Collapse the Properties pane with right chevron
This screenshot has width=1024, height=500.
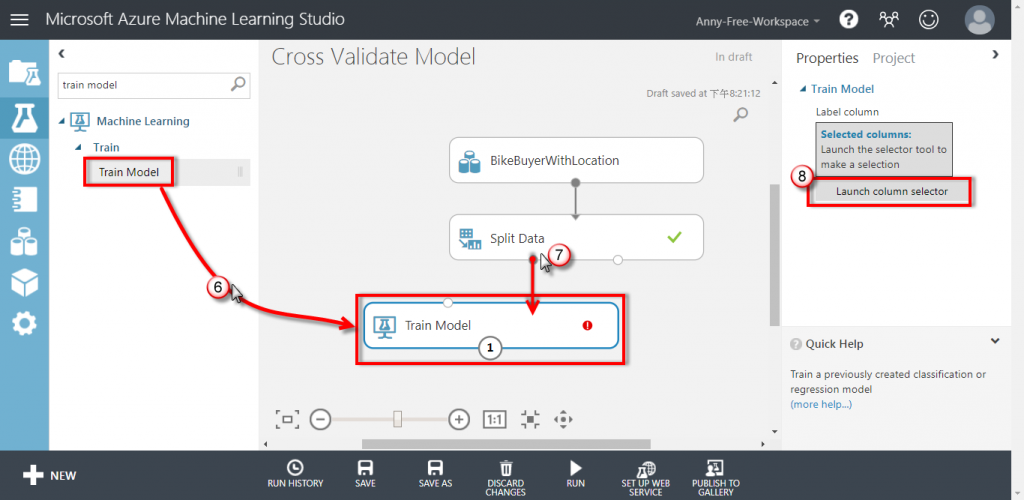pos(995,55)
